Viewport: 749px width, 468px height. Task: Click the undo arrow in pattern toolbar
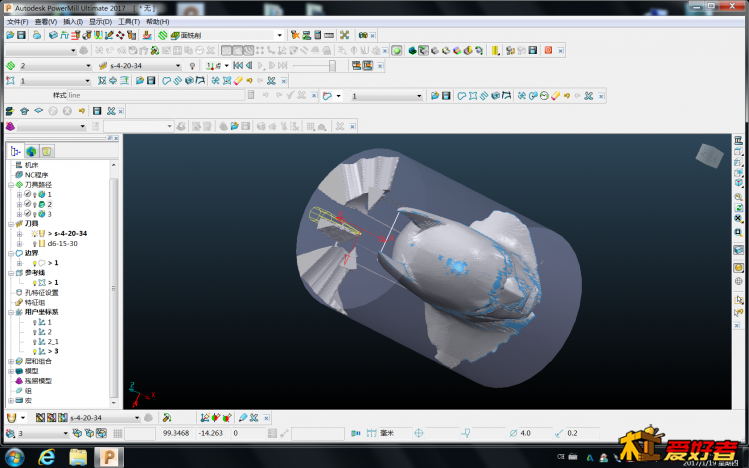pos(249,81)
